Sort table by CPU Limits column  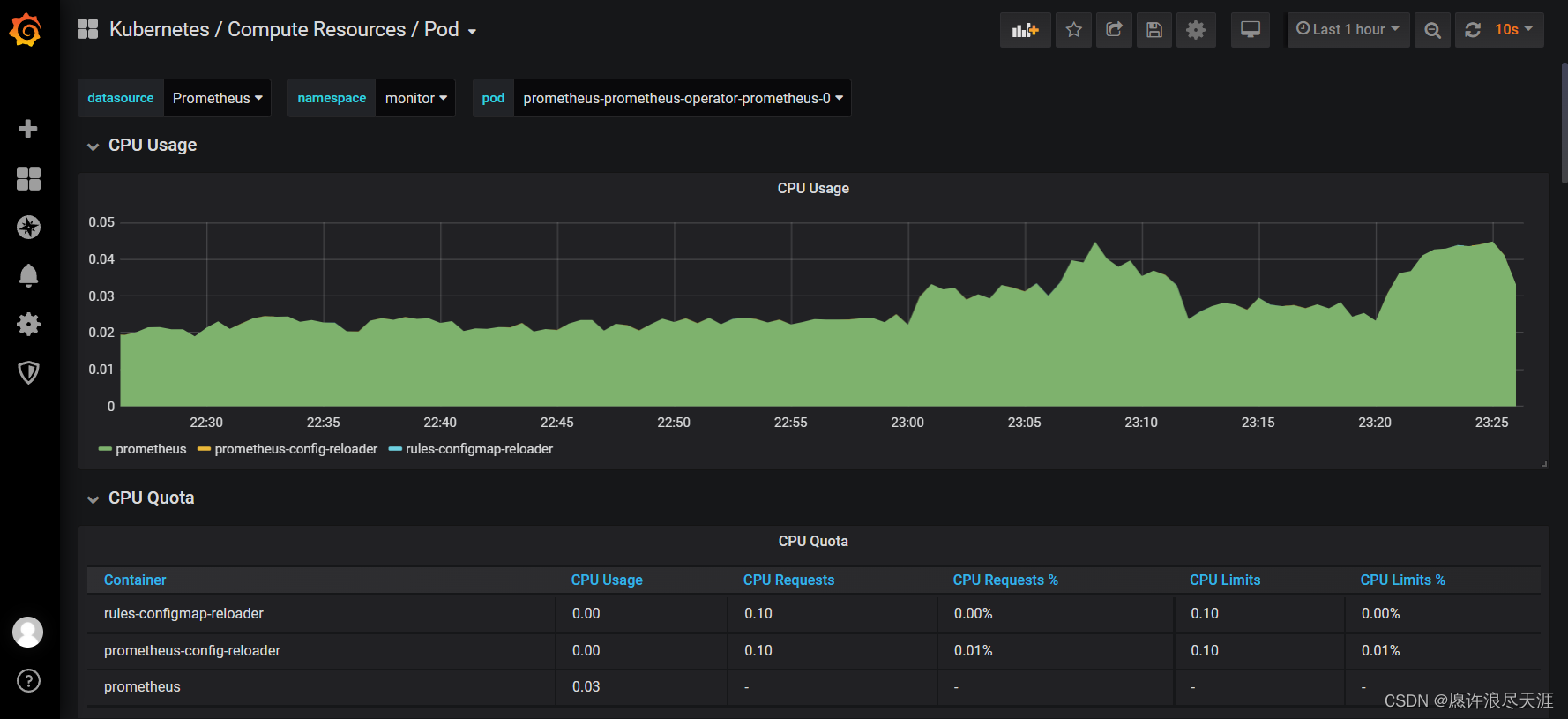click(1225, 580)
